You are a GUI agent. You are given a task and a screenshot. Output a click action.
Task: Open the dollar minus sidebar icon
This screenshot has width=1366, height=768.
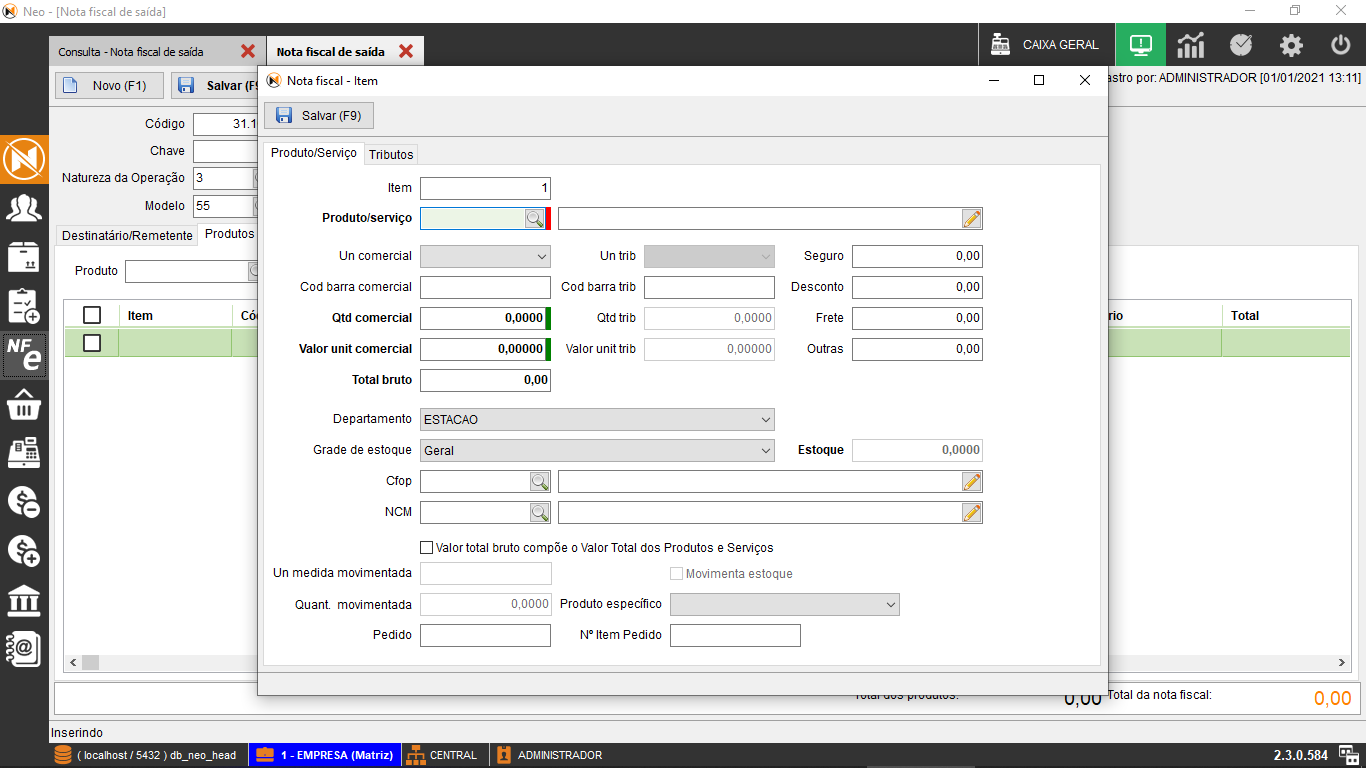(24, 502)
